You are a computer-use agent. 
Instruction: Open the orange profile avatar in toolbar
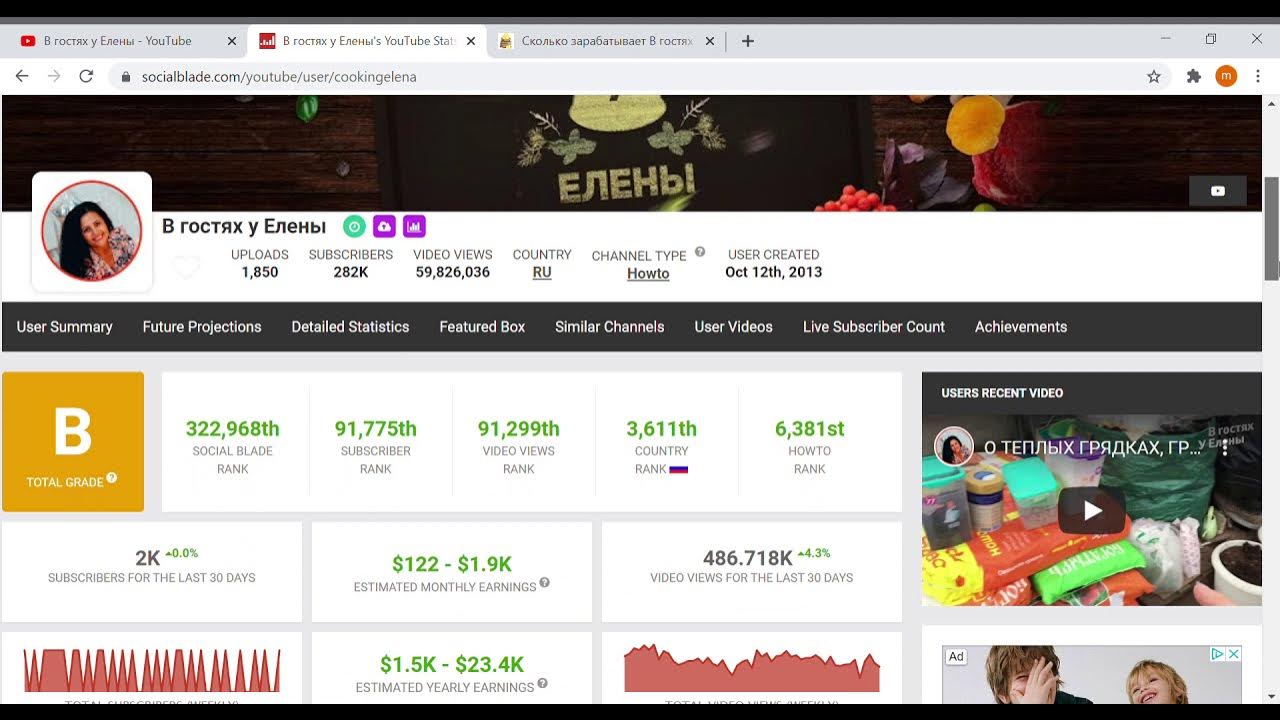(x=1226, y=76)
